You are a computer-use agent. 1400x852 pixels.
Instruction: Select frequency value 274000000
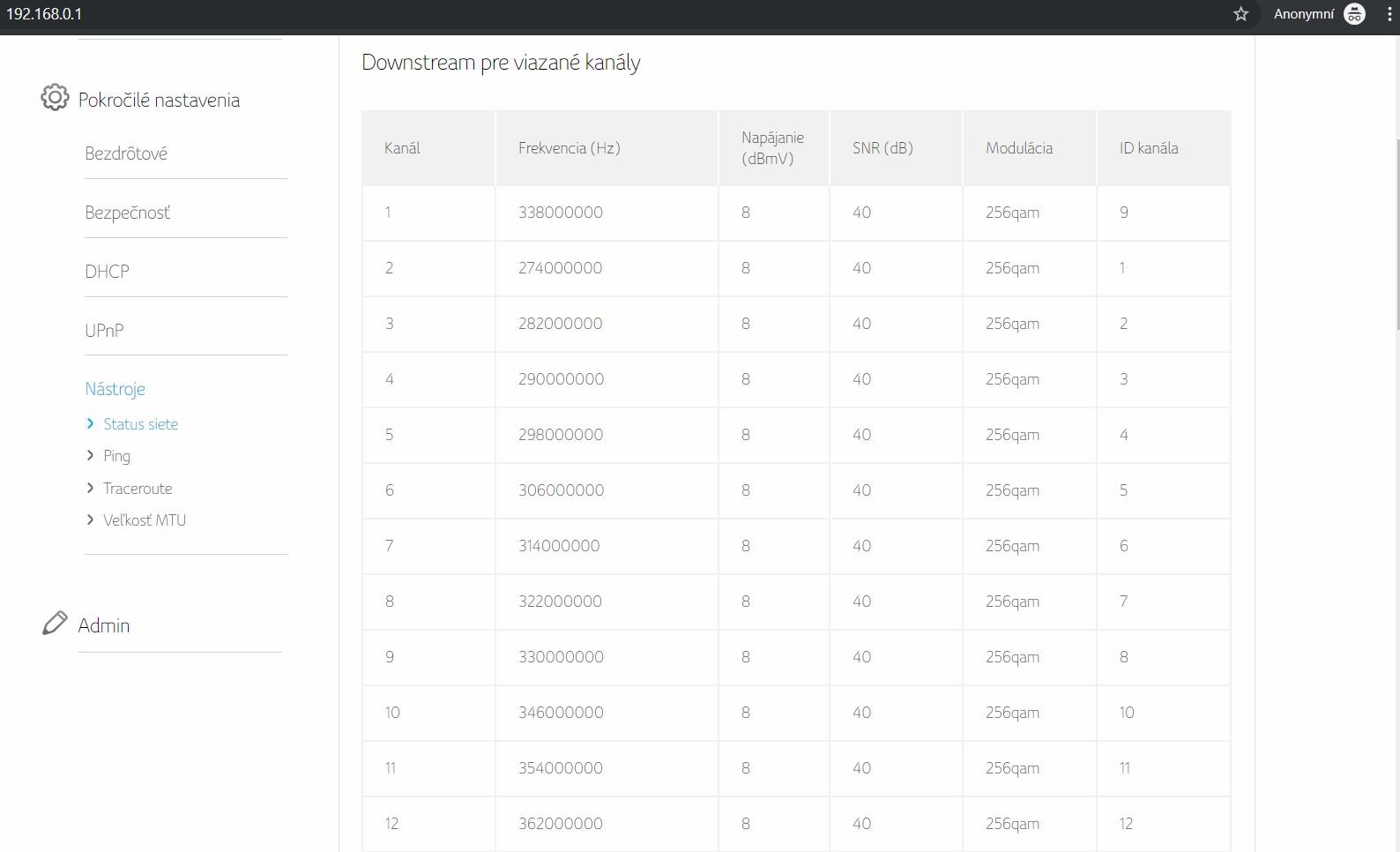[561, 268]
